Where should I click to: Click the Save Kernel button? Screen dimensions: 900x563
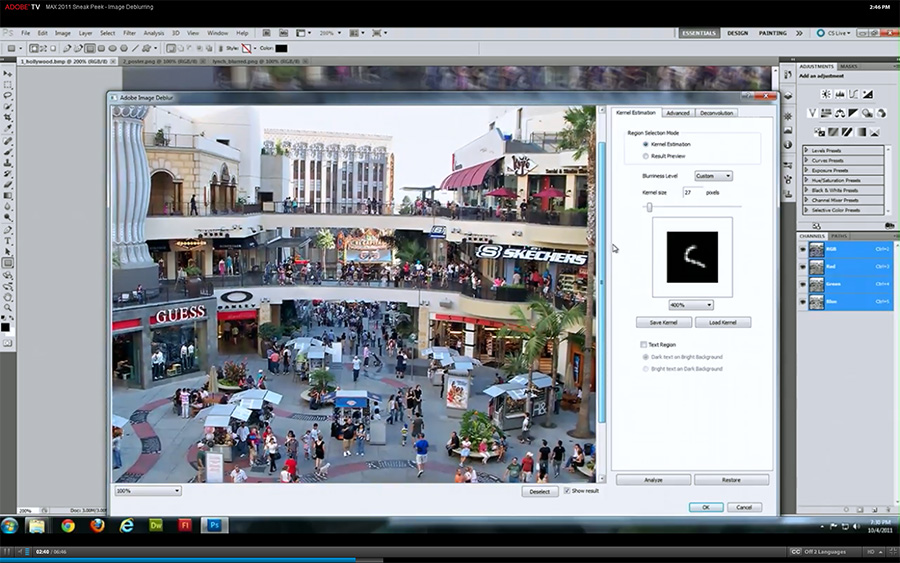point(664,323)
